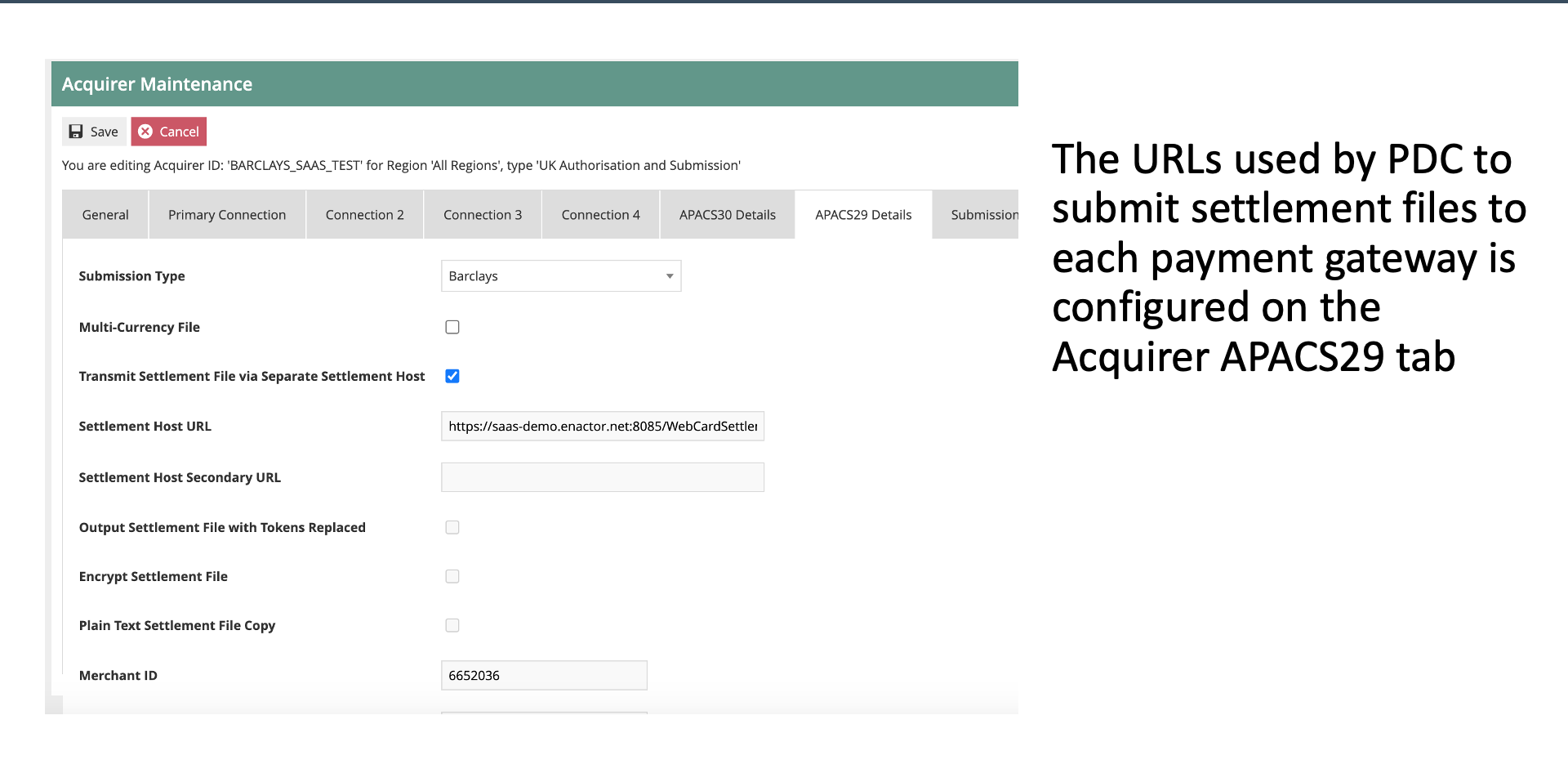The image size is (1568, 760).
Task: Enable the Encrypt Settlement File option
Action: (x=452, y=576)
